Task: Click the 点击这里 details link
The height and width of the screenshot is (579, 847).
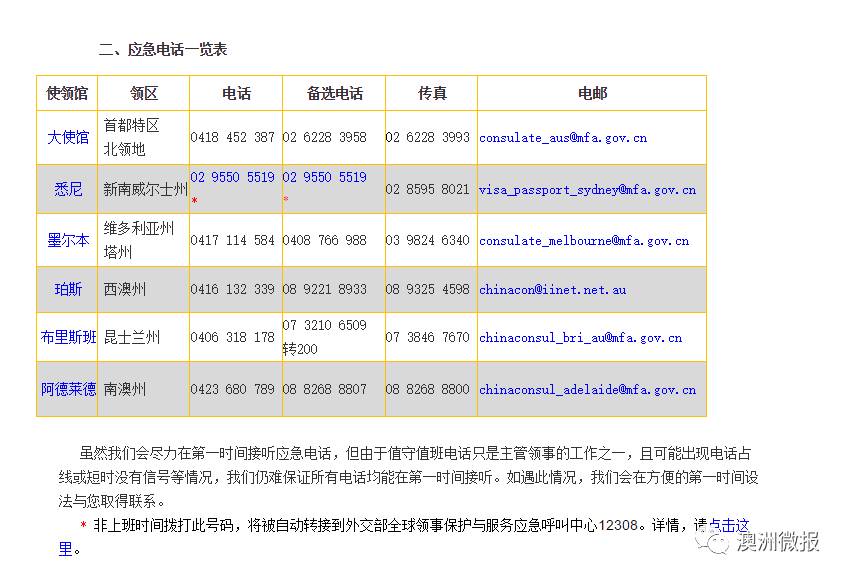Action: click(x=729, y=525)
